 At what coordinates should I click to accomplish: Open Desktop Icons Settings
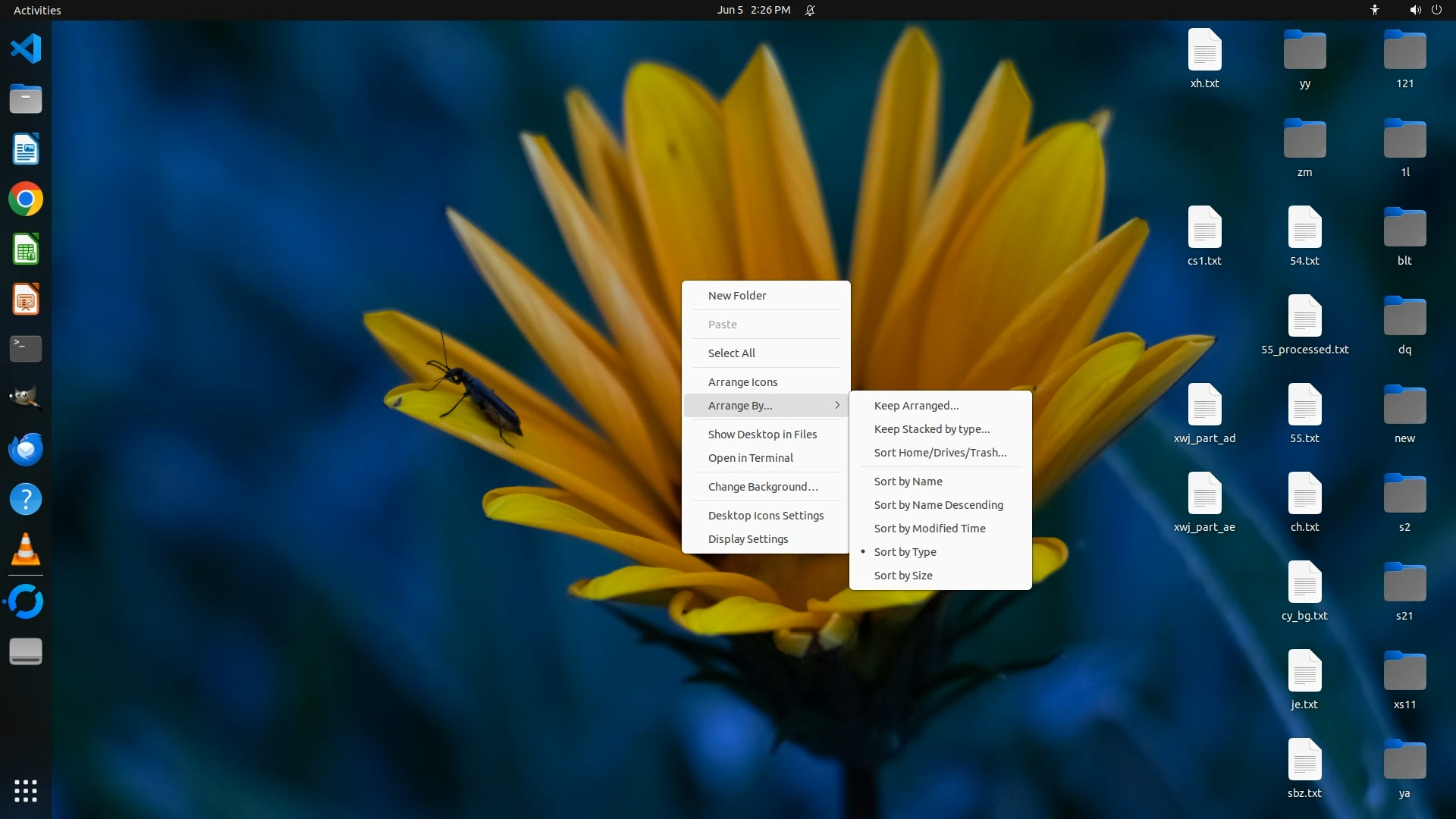click(x=765, y=516)
